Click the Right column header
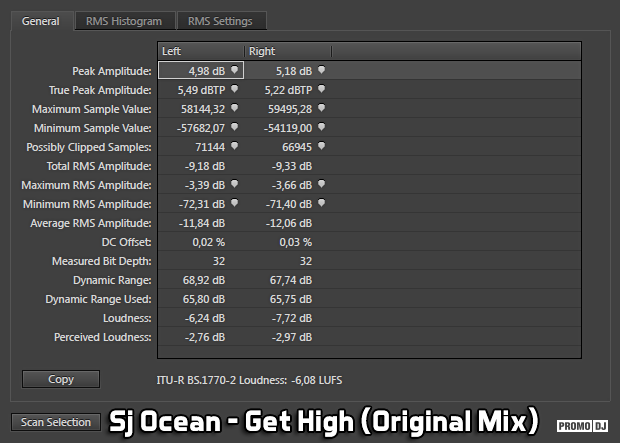Image resolution: width=620 pixels, height=443 pixels. coord(287,51)
